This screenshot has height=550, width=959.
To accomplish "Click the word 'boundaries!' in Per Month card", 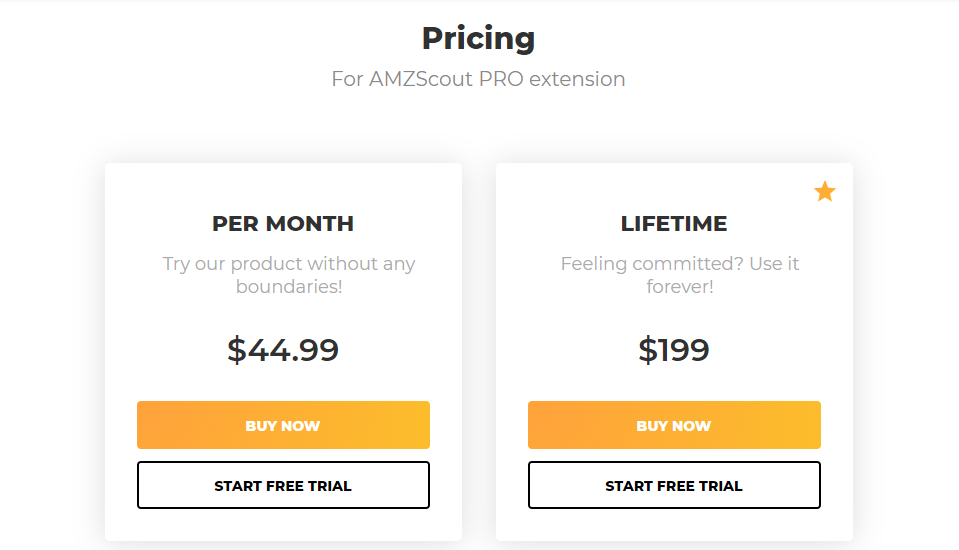I will 289,286.
